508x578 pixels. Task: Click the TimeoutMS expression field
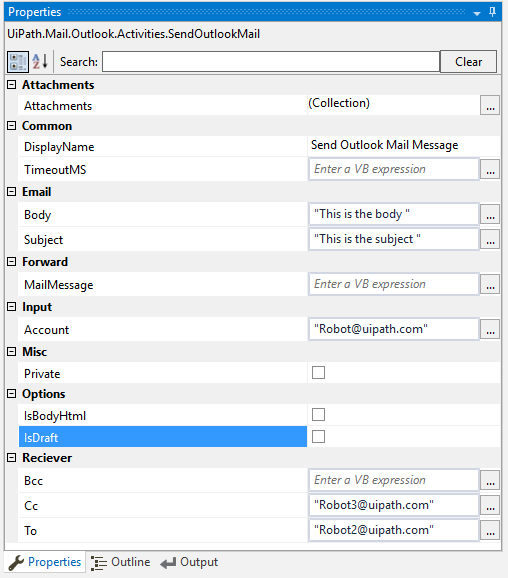pyautogui.click(x=394, y=170)
